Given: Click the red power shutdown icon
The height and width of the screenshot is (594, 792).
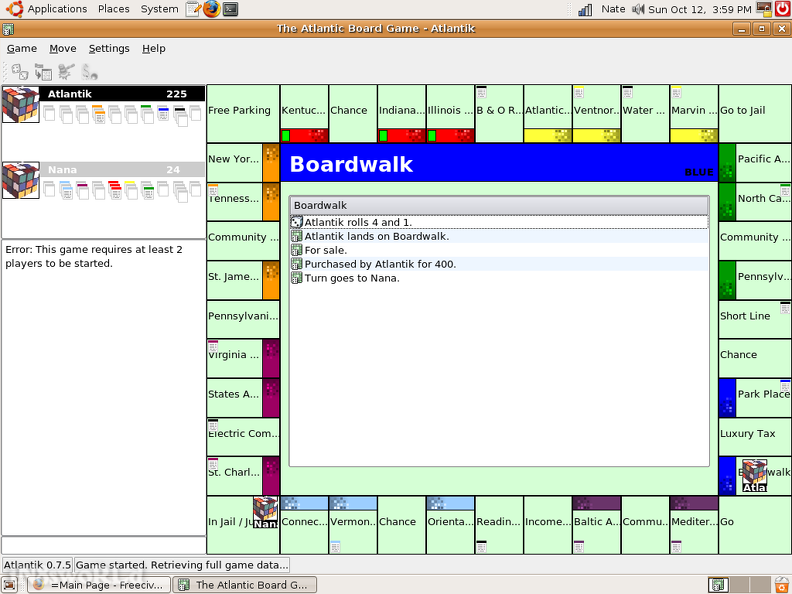Looking at the screenshot, I should pyautogui.click(x=782, y=9).
